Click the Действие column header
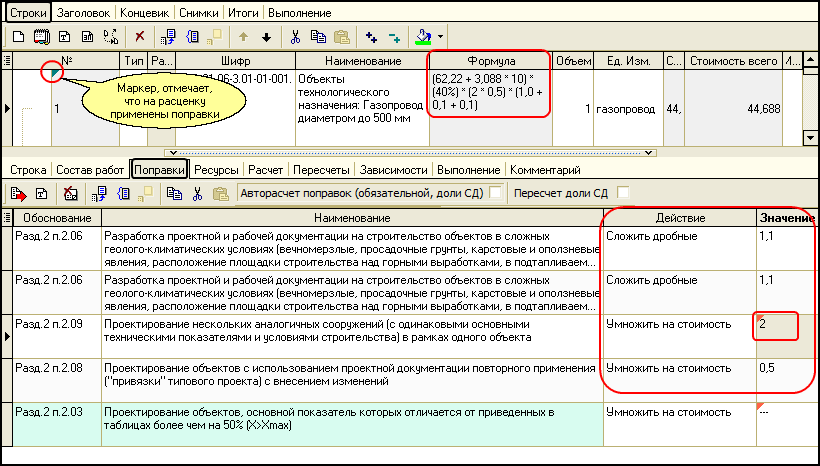This screenshot has width=820, height=466. 680,218
